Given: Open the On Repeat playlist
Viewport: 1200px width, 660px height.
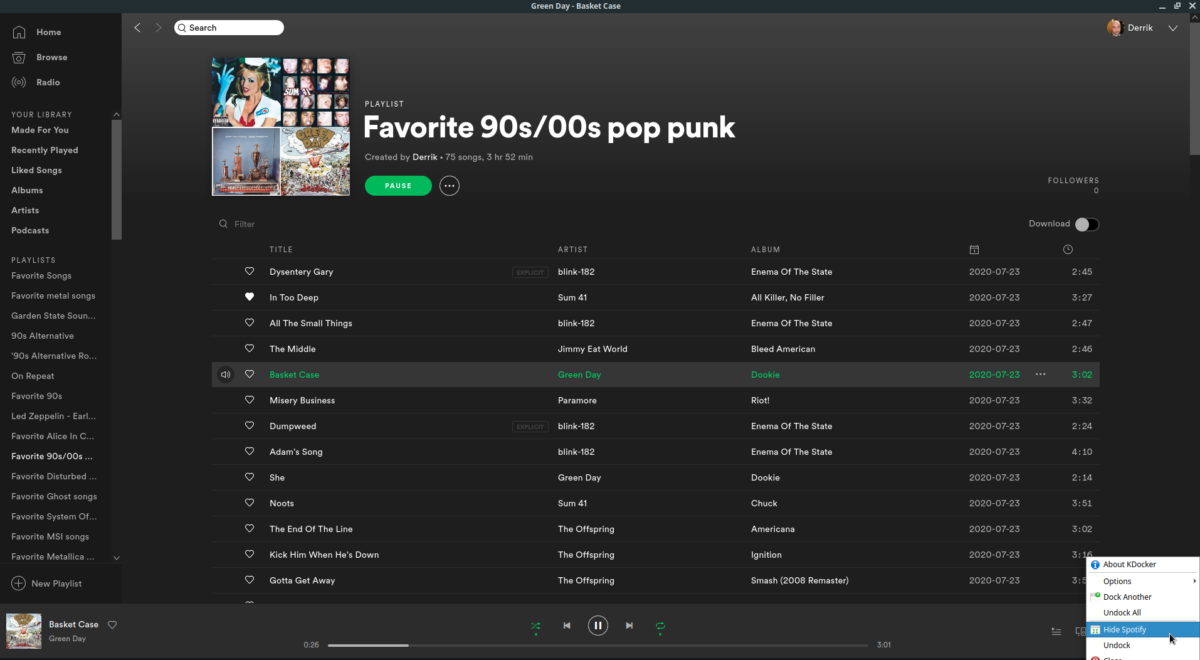Looking at the screenshot, I should (32, 376).
